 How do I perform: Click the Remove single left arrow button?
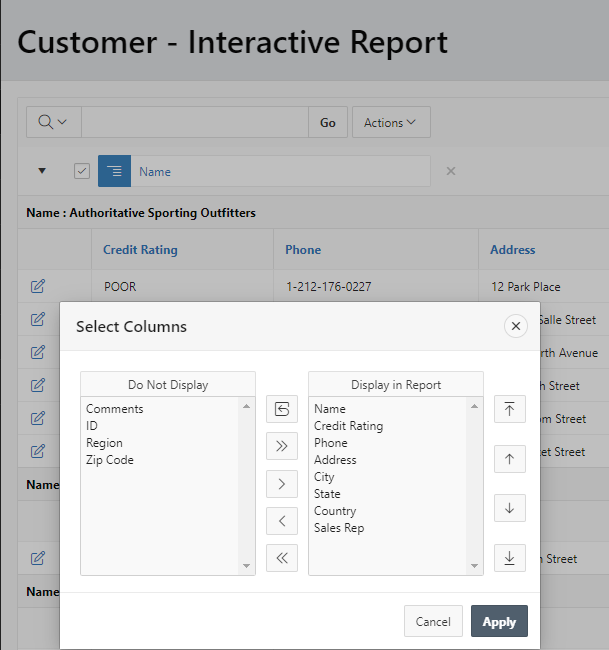(282, 521)
